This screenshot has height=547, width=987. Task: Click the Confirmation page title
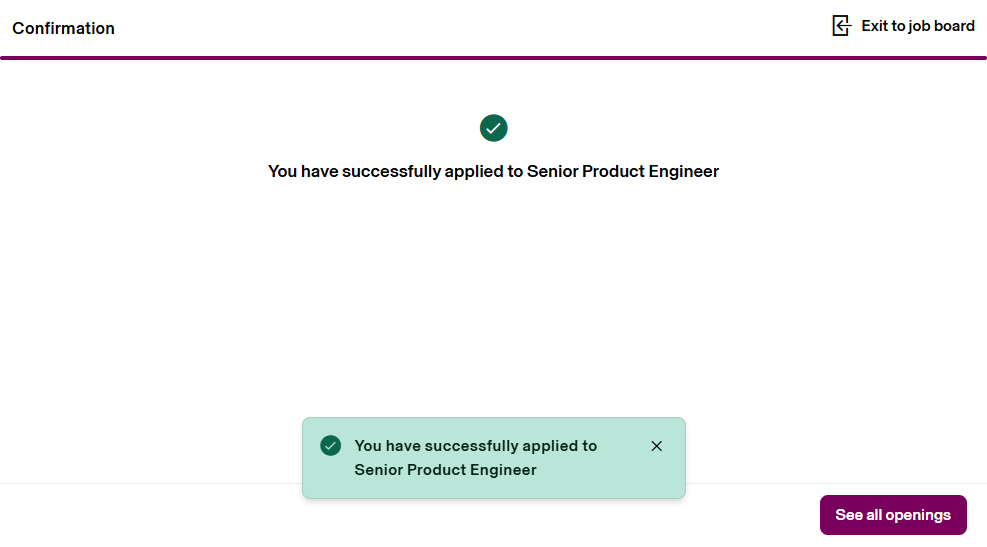click(63, 28)
